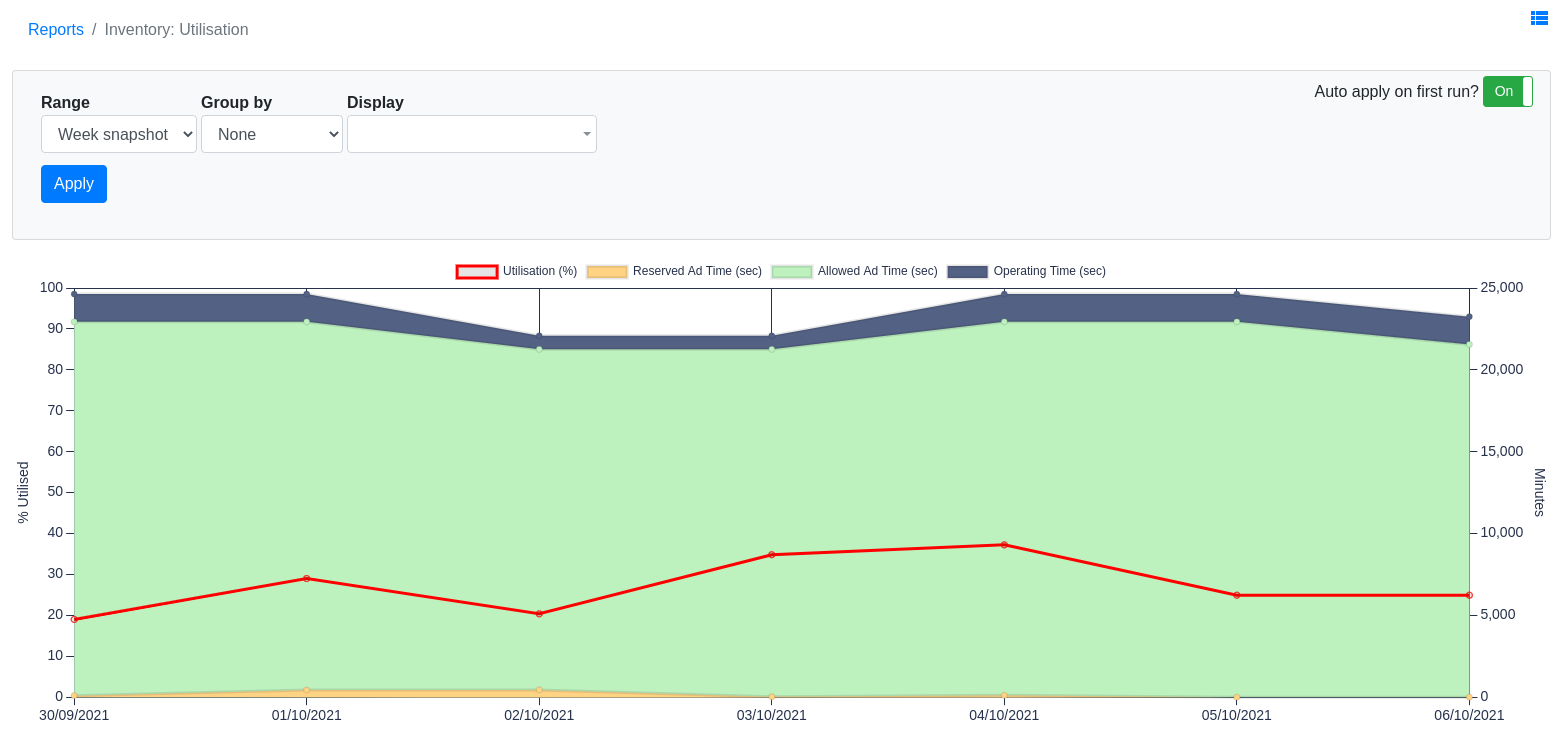This screenshot has width=1567, height=734.
Task: Open the Display multi-select field
Action: [472, 134]
